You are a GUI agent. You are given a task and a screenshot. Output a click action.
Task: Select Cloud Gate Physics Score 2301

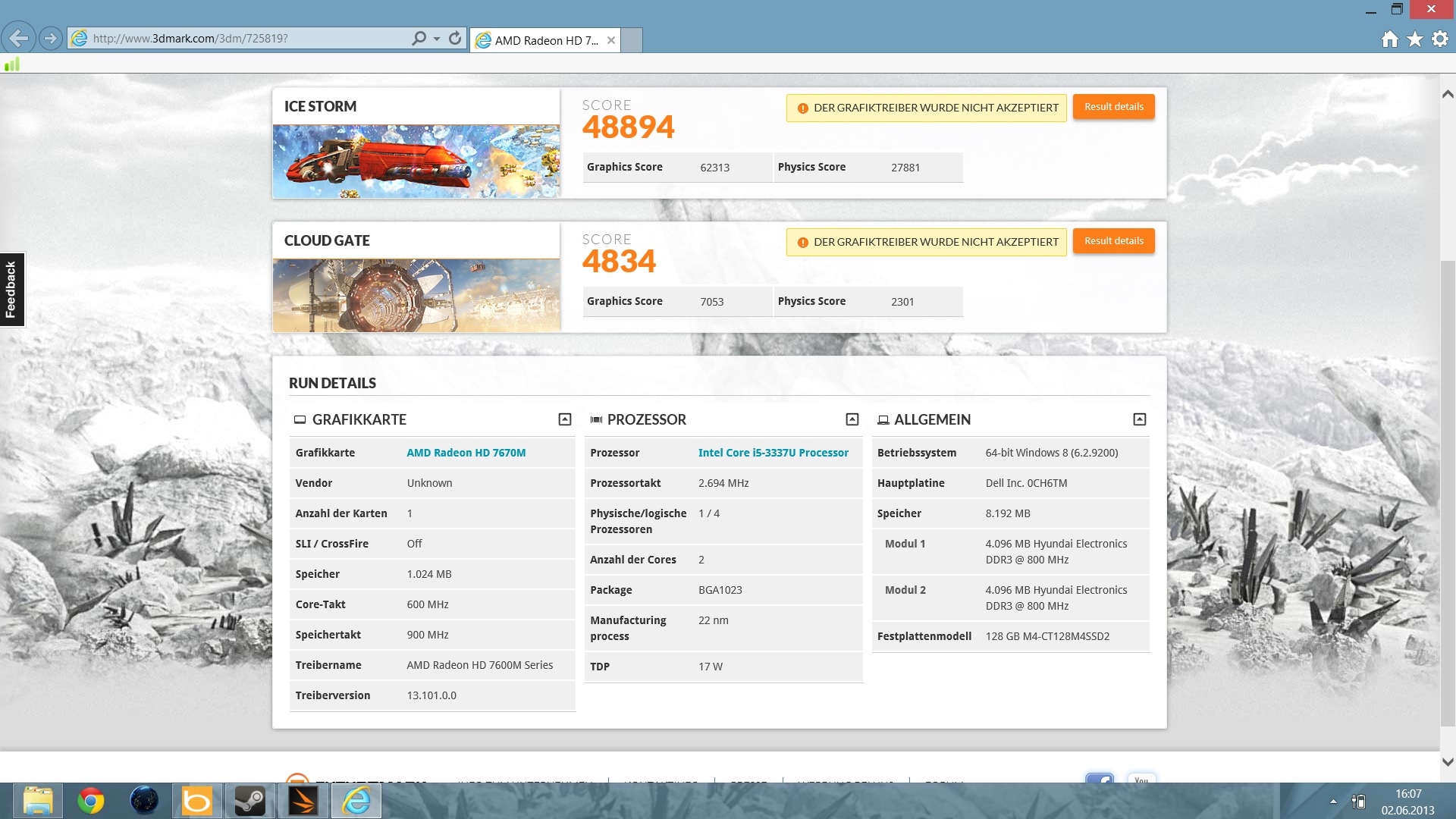[902, 302]
